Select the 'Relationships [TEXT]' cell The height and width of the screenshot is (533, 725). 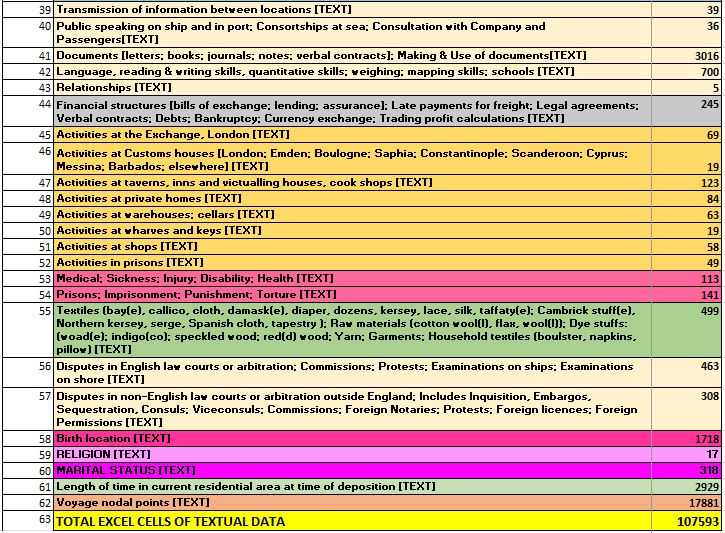click(x=350, y=88)
